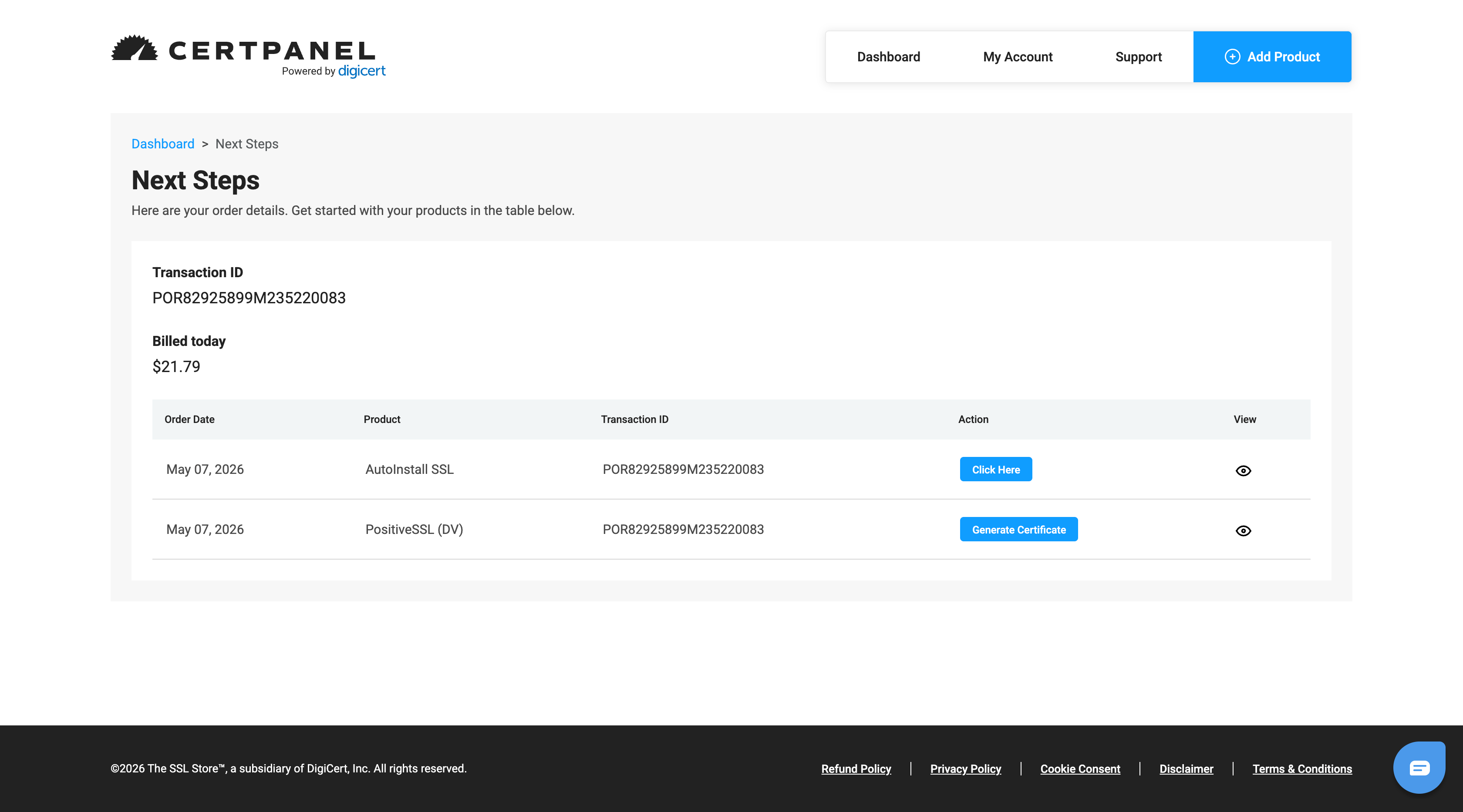Open My Account menu
Viewport: 1463px width, 812px height.
click(x=1018, y=57)
